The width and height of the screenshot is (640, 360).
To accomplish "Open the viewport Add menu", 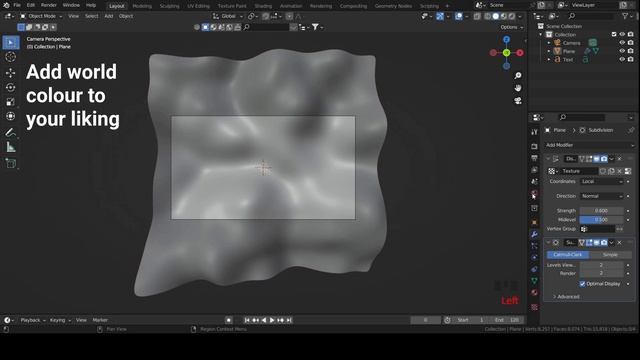I will [x=109, y=16].
